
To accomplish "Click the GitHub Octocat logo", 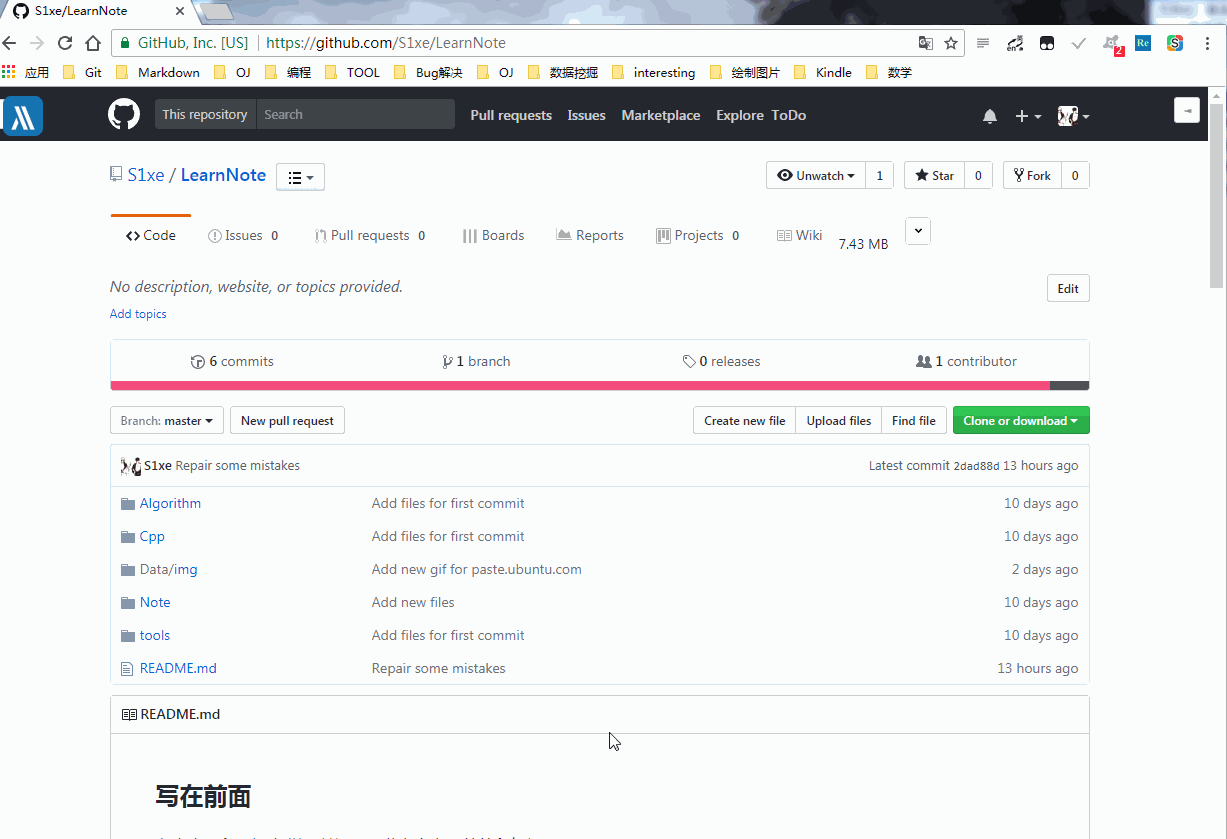I will (124, 114).
